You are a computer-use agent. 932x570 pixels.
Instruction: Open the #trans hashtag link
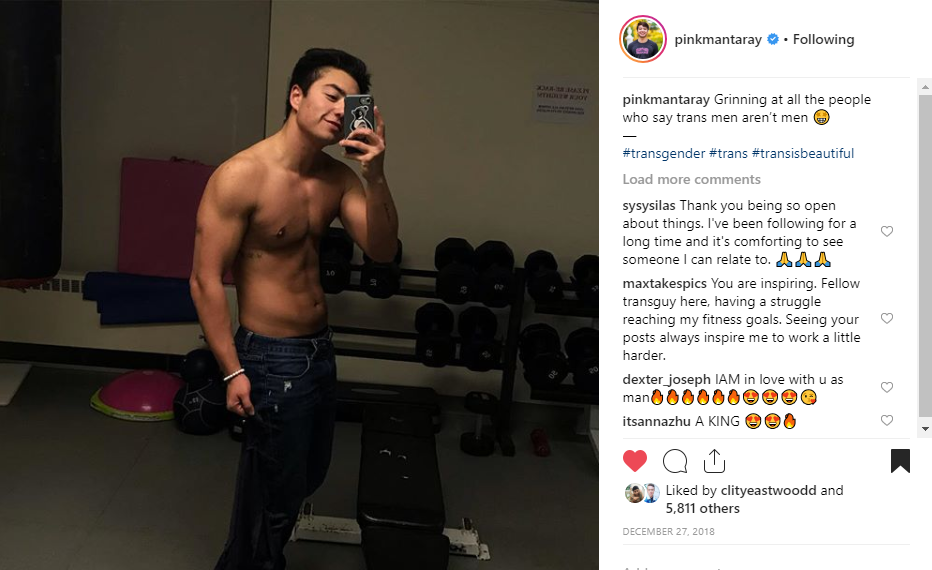click(728, 153)
